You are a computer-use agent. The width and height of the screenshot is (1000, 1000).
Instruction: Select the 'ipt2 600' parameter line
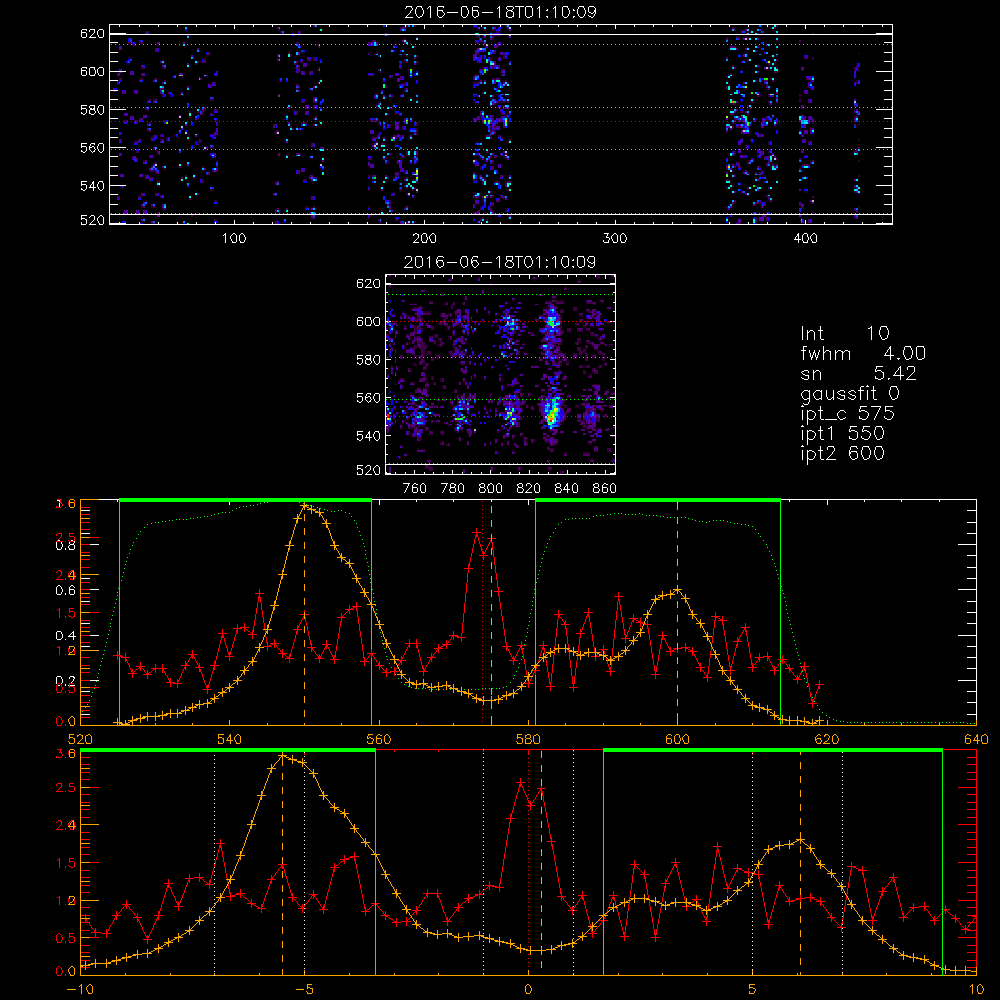(x=842, y=453)
